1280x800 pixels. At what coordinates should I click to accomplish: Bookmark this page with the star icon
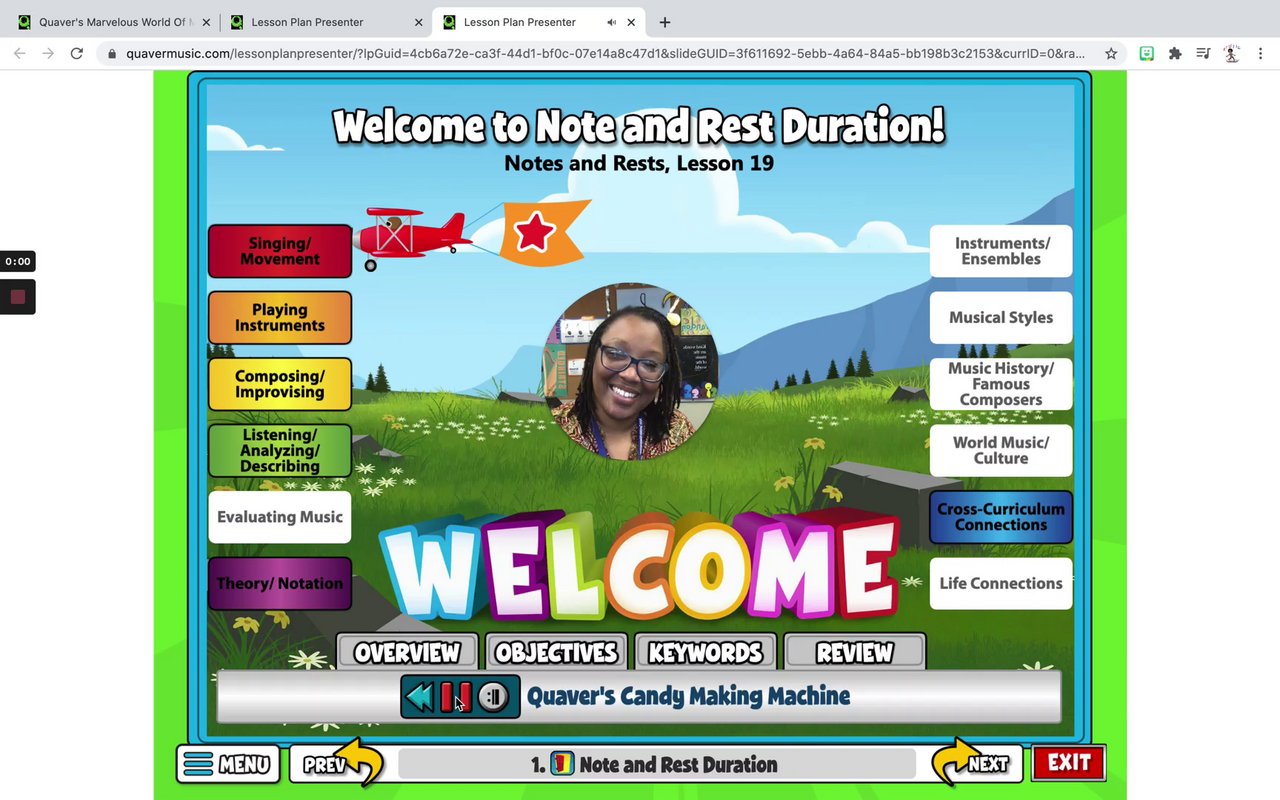(x=1111, y=54)
